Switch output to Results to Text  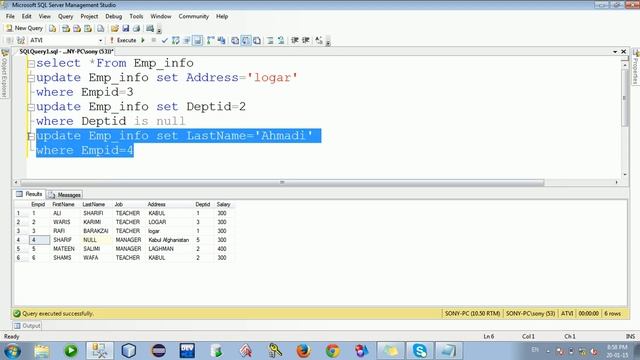[x=235, y=40]
